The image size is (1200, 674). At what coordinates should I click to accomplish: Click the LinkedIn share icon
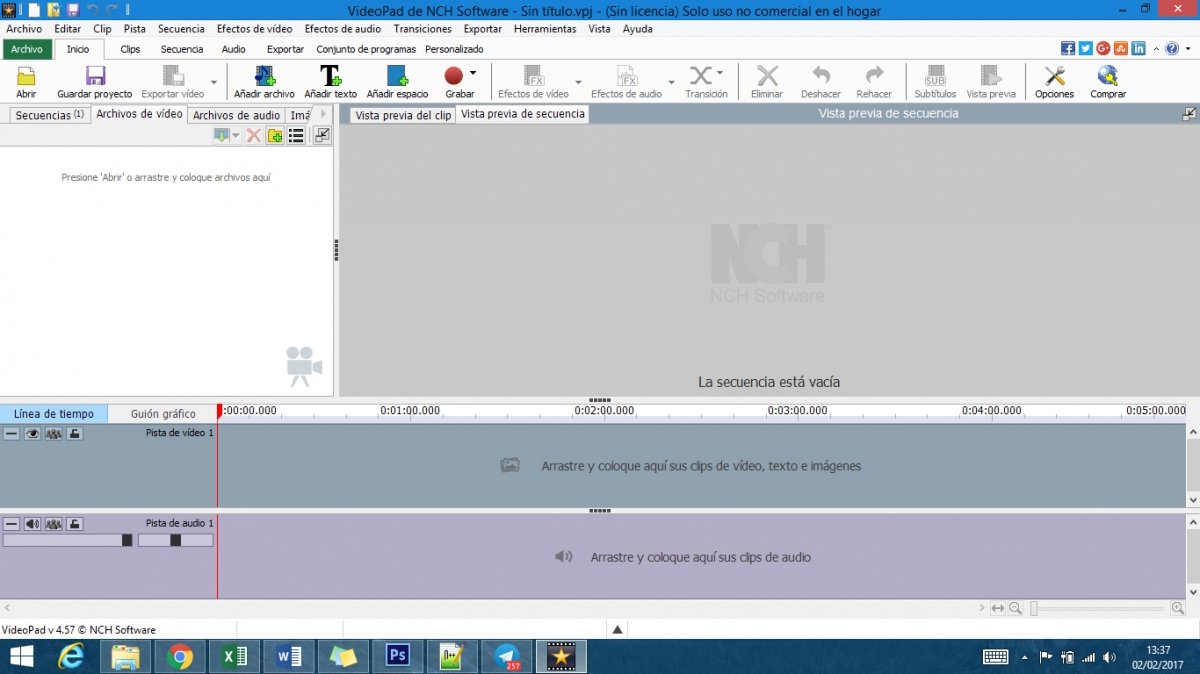tap(1139, 48)
